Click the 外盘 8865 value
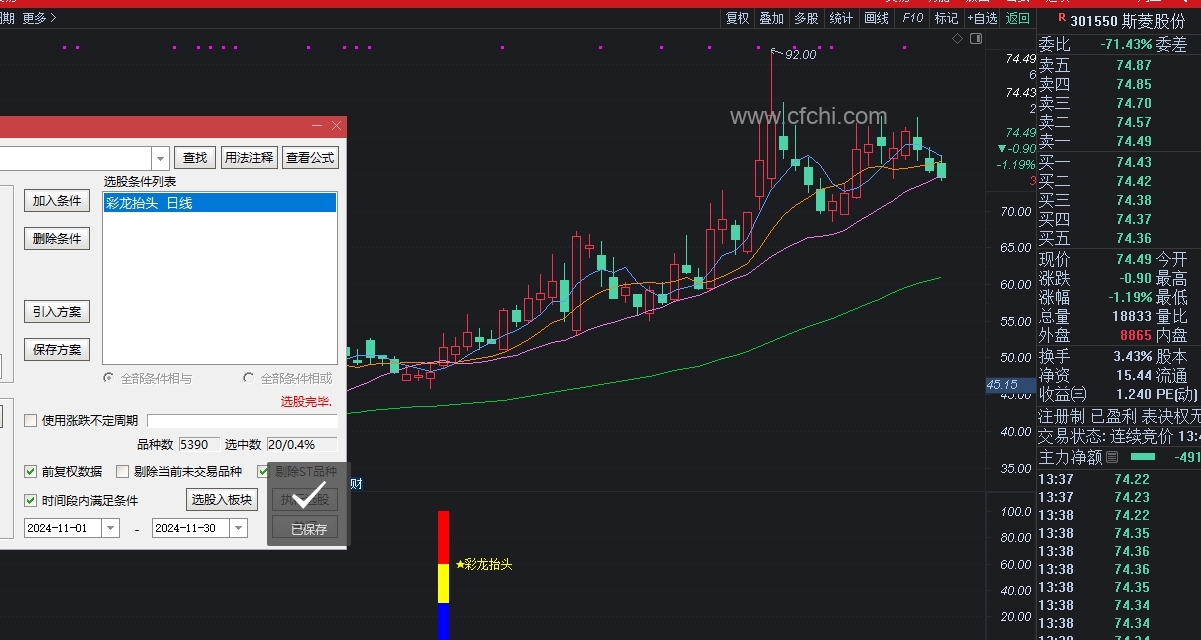This screenshot has height=640, width=1201. 1135,336
